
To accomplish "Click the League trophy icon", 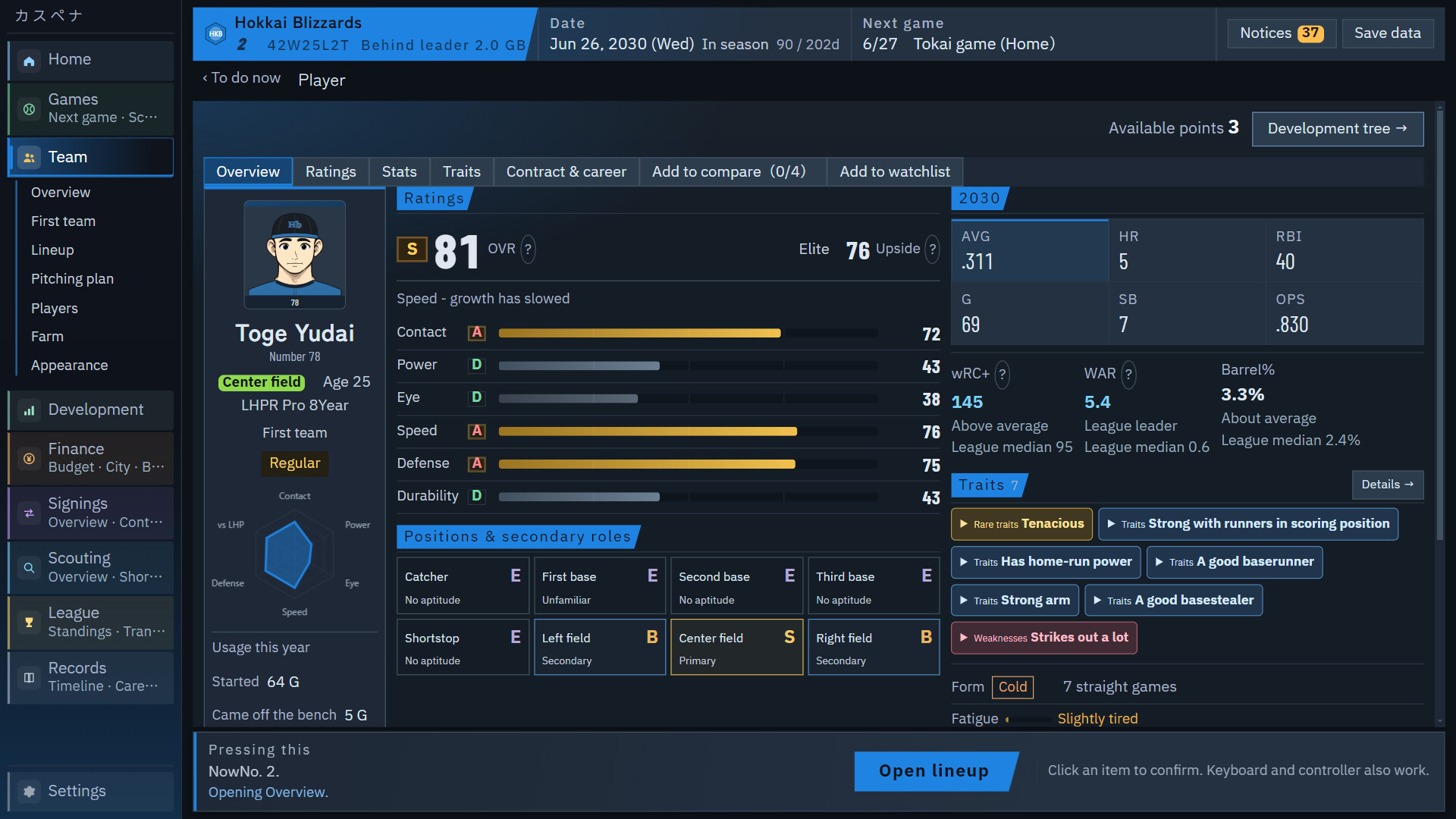I will (29, 622).
